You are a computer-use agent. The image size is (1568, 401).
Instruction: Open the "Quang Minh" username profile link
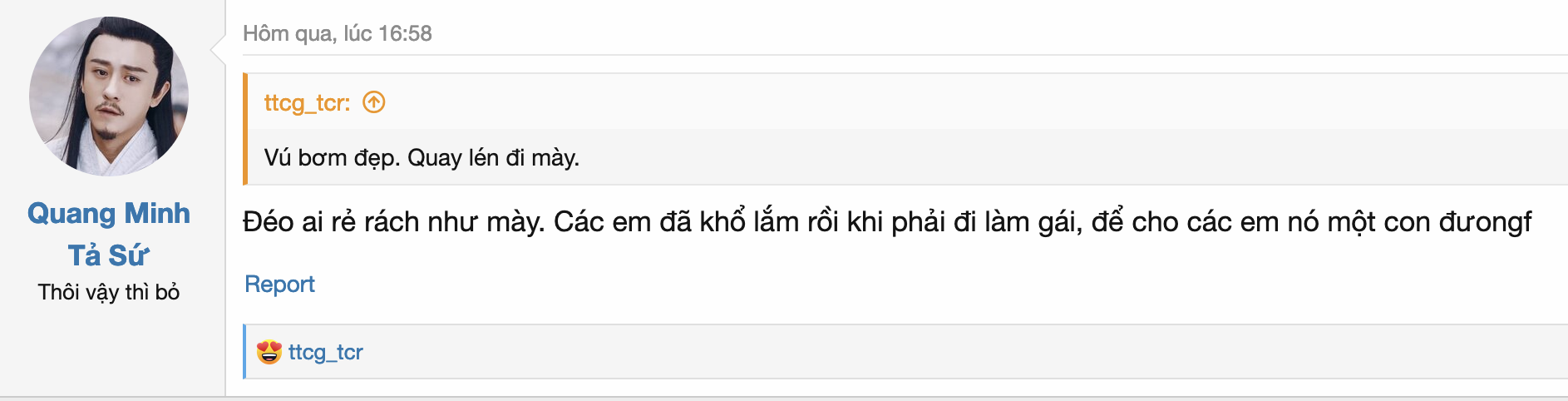coord(109,214)
